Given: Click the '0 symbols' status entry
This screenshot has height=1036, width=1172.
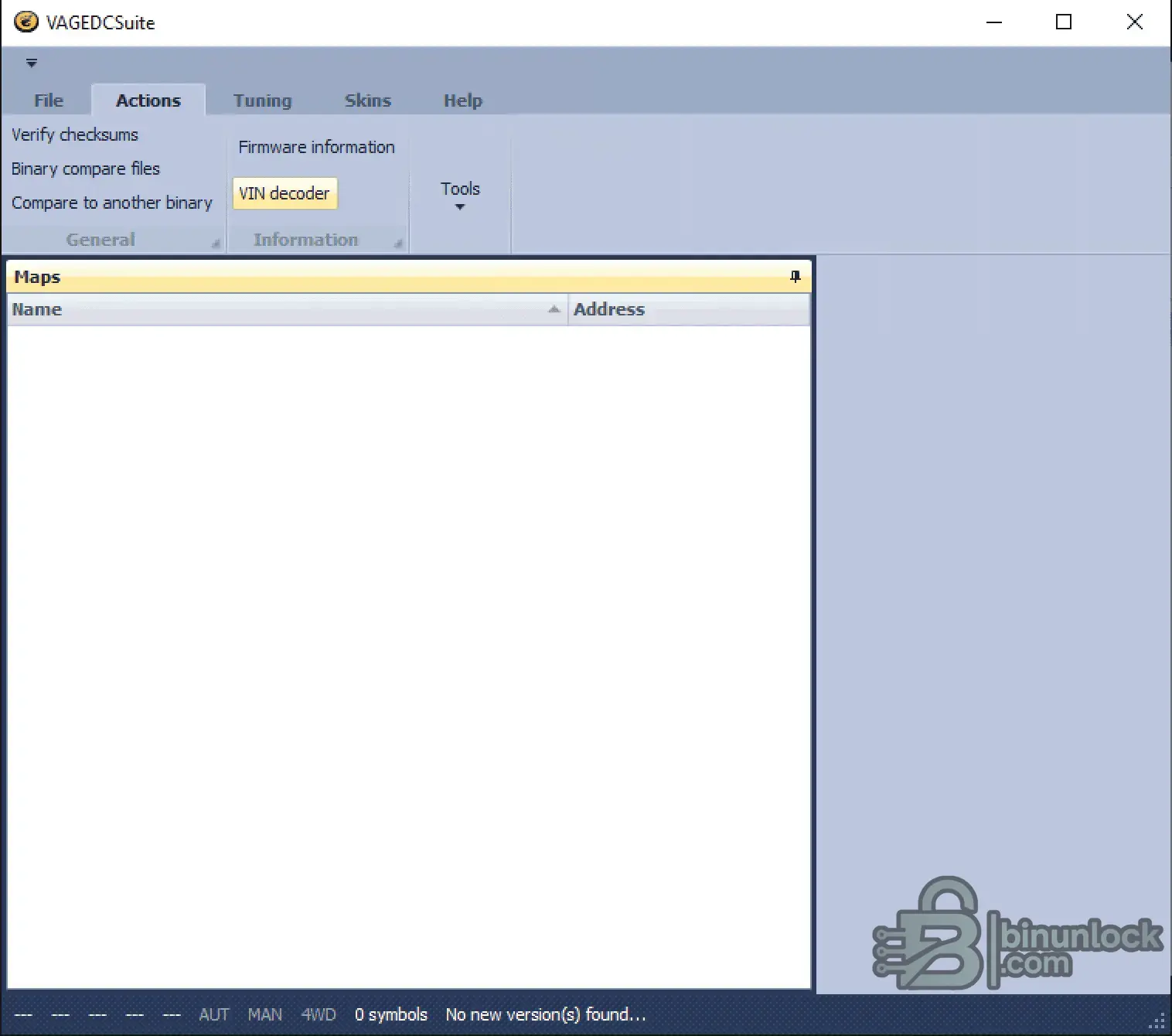Looking at the screenshot, I should pyautogui.click(x=391, y=1014).
